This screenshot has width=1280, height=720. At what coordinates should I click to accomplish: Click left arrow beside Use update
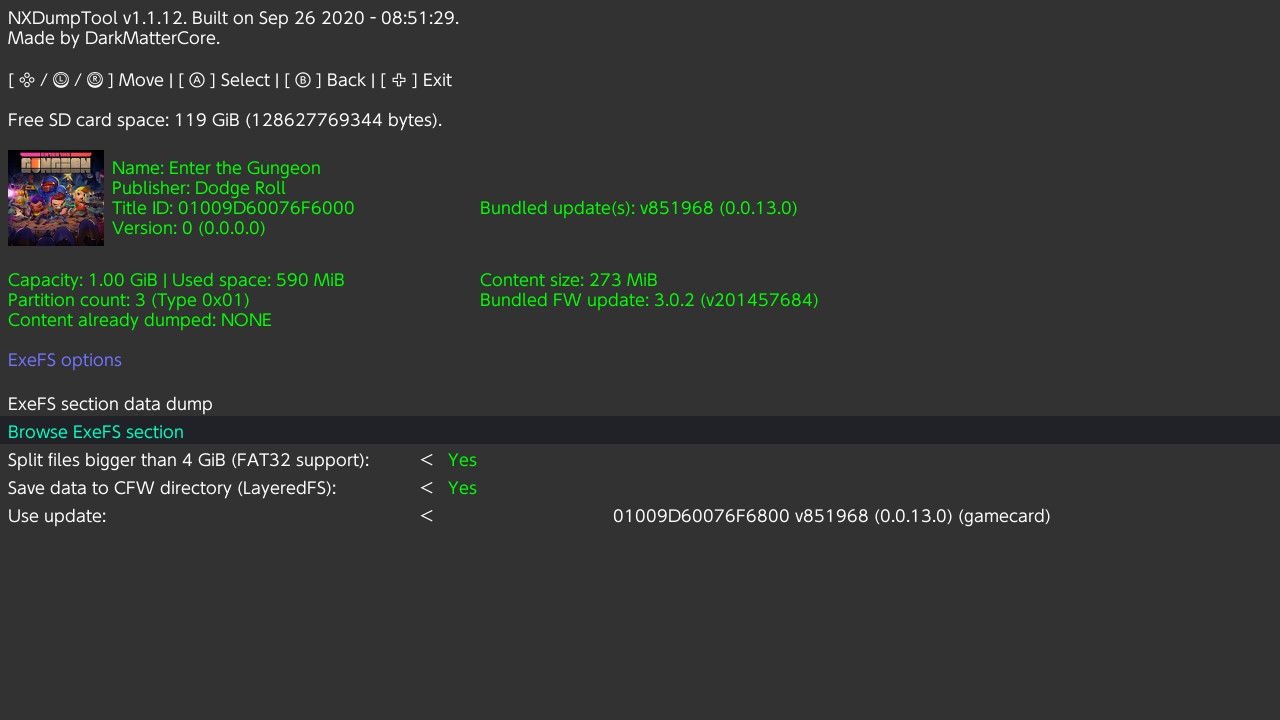[426, 516]
